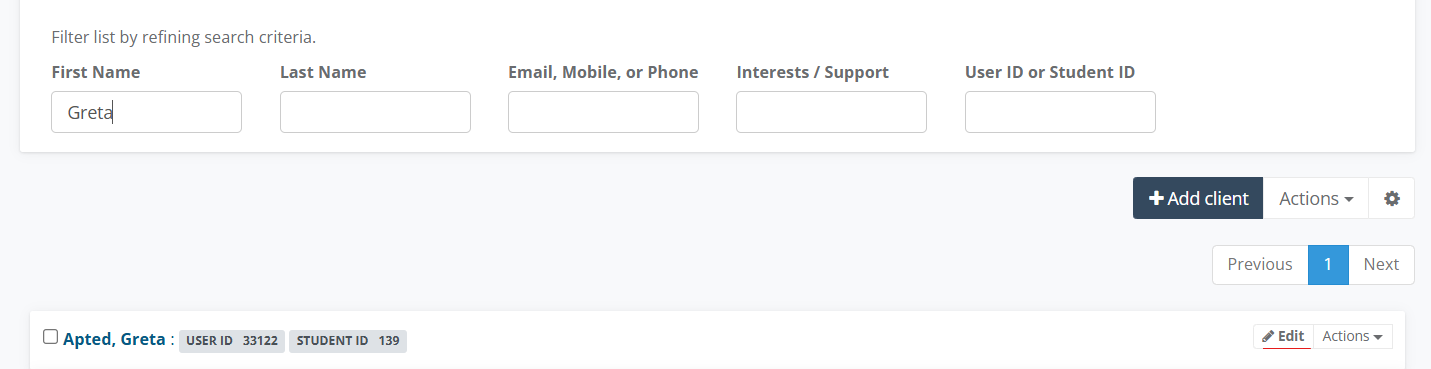The image size is (1431, 369).
Task: Select the Email, Mobile, or Phone input
Action: tap(603, 112)
